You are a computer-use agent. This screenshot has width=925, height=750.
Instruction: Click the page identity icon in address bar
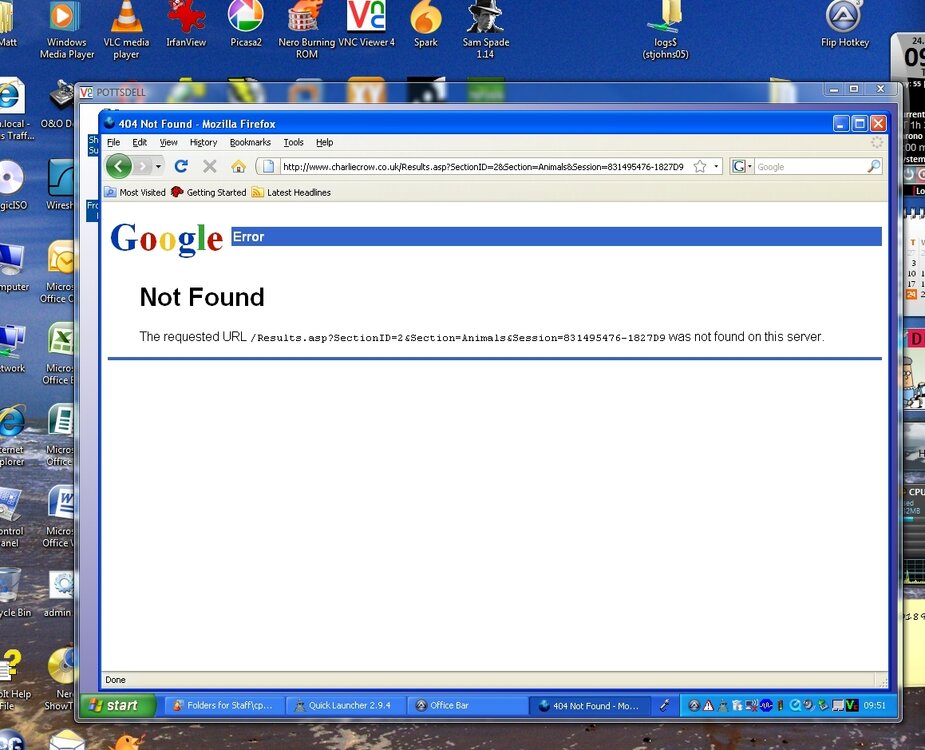click(x=268, y=166)
